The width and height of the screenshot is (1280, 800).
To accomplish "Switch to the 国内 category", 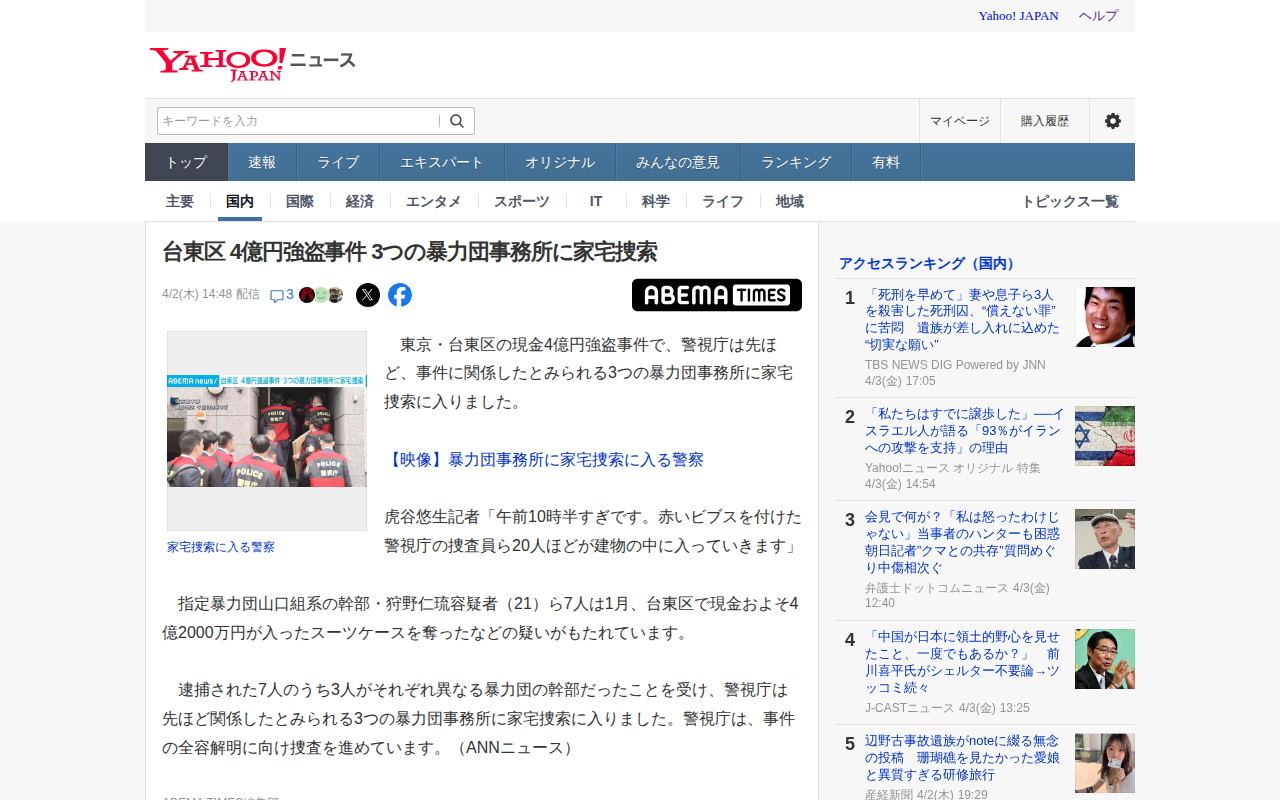I will point(240,201).
